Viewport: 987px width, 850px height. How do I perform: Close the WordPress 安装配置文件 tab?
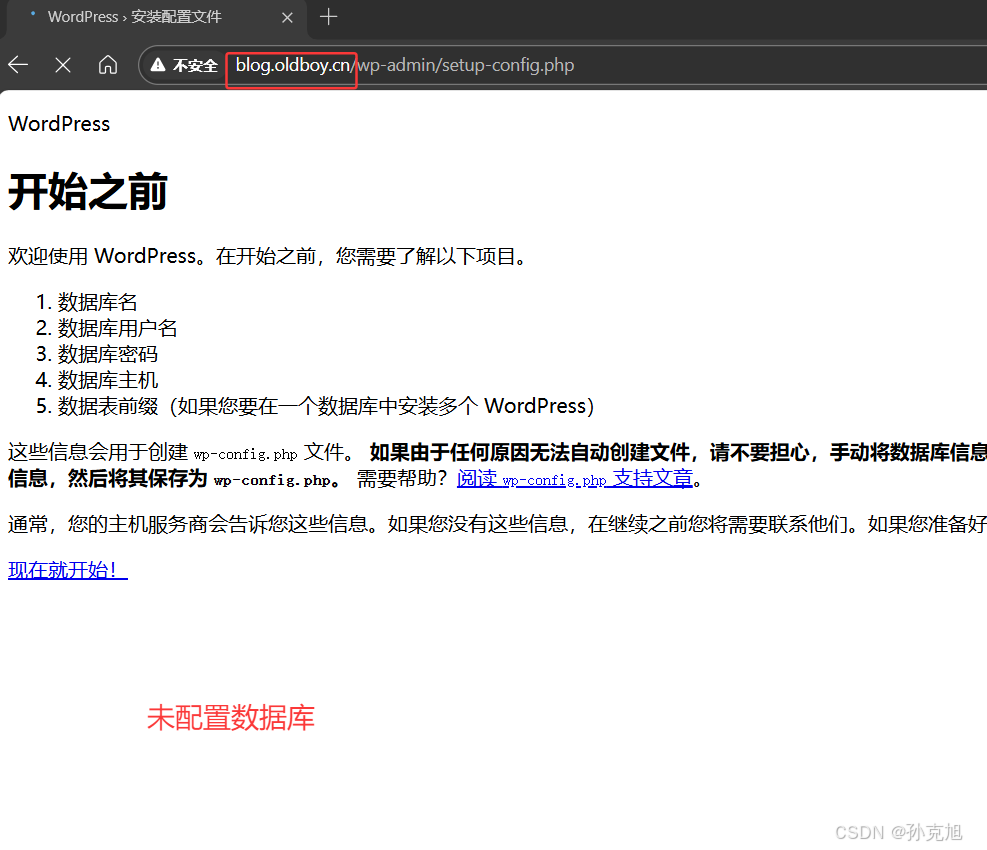pos(288,18)
